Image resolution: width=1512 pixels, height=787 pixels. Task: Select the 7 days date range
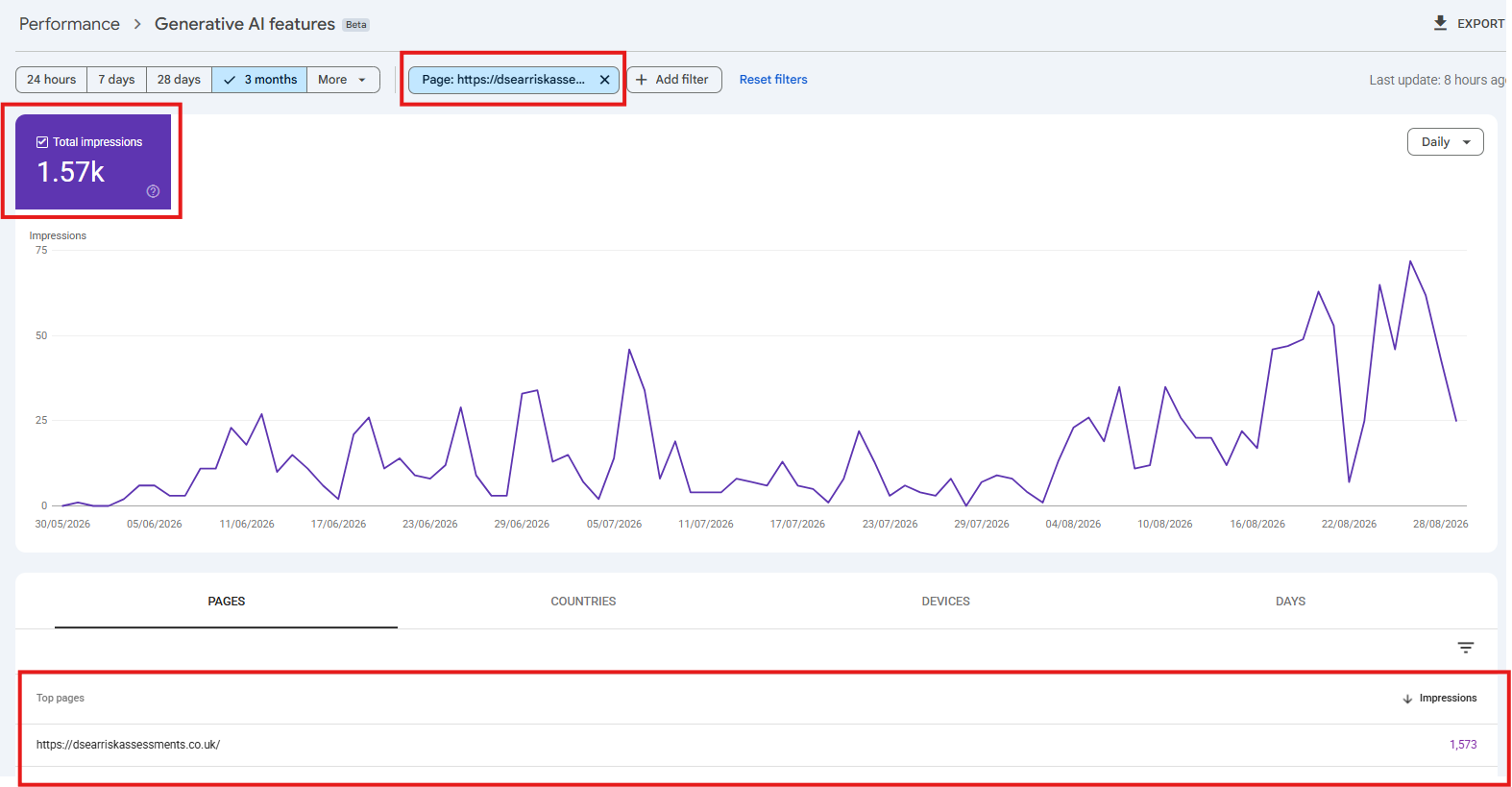coord(116,80)
